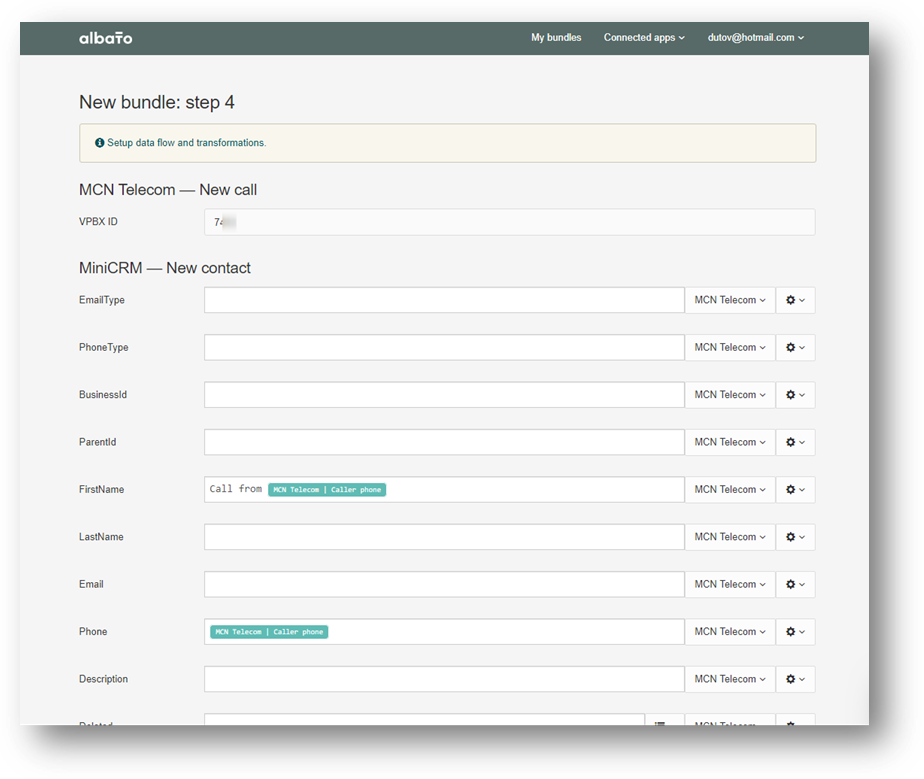This screenshot has height=779, width=924.
Task: Expand MCN Telecom dropdown for LastName
Action: (x=730, y=537)
